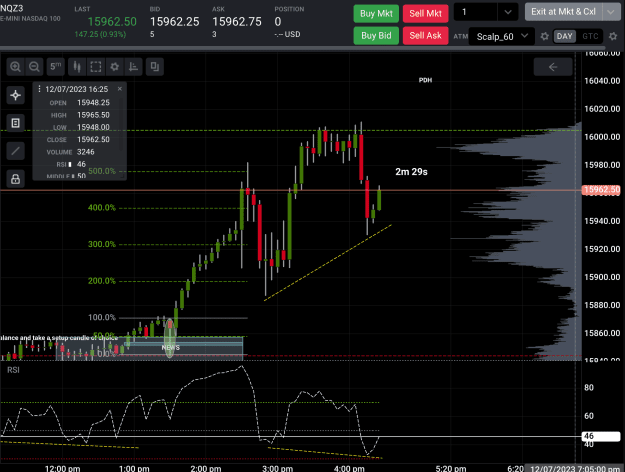Click the ask price 15962.75
625x472 pixels.
pos(237,22)
